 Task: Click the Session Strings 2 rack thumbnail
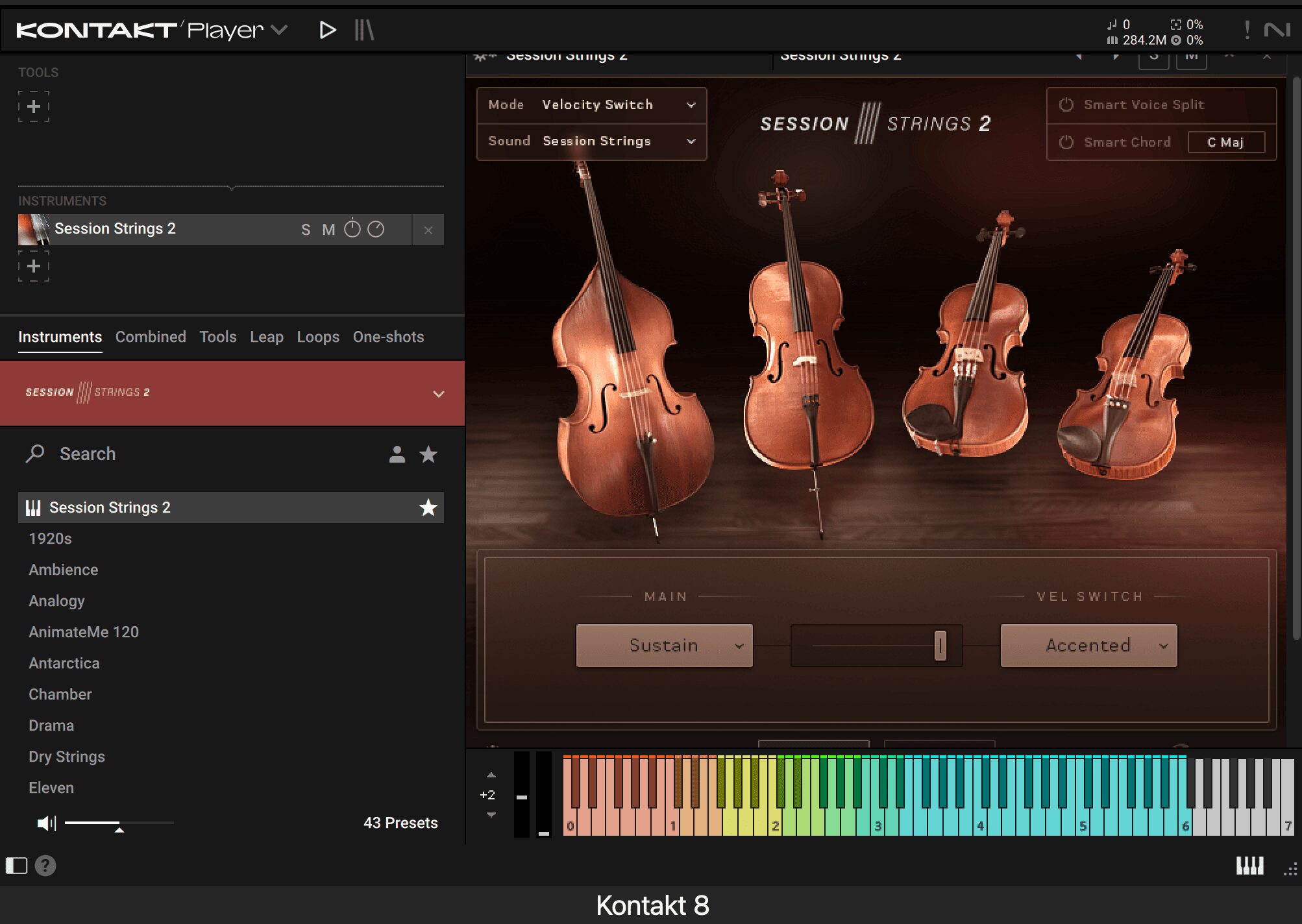(34, 230)
